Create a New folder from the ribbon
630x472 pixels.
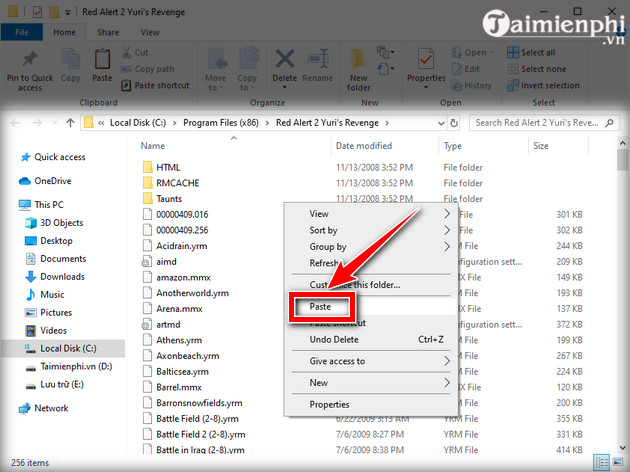point(358,70)
